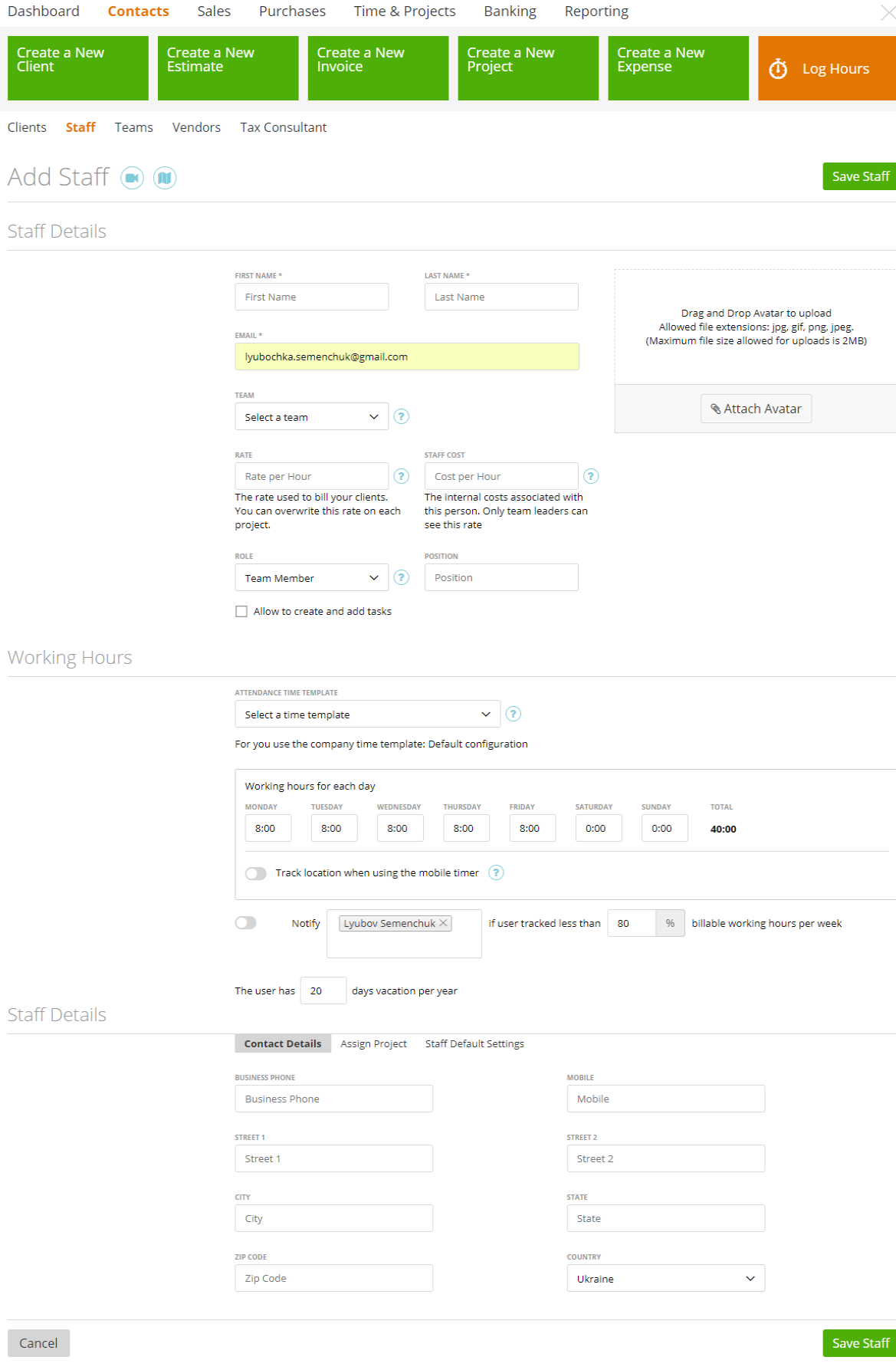Enable the Notify switch
Image resolution: width=896 pixels, height=1370 pixels.
coord(246,923)
